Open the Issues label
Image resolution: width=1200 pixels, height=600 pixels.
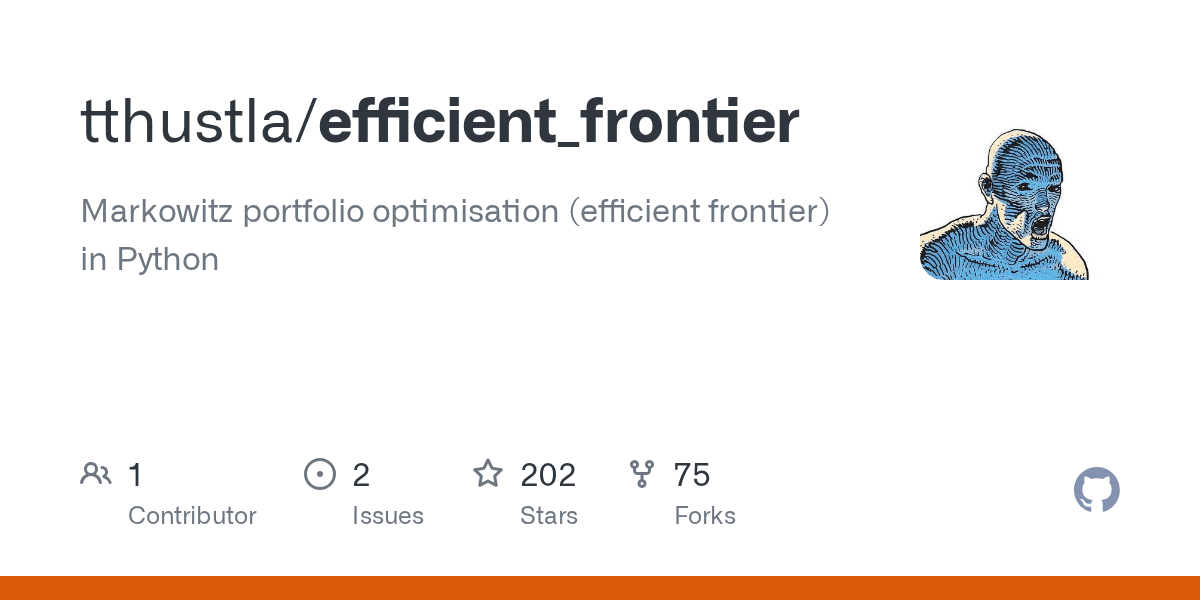point(388,516)
